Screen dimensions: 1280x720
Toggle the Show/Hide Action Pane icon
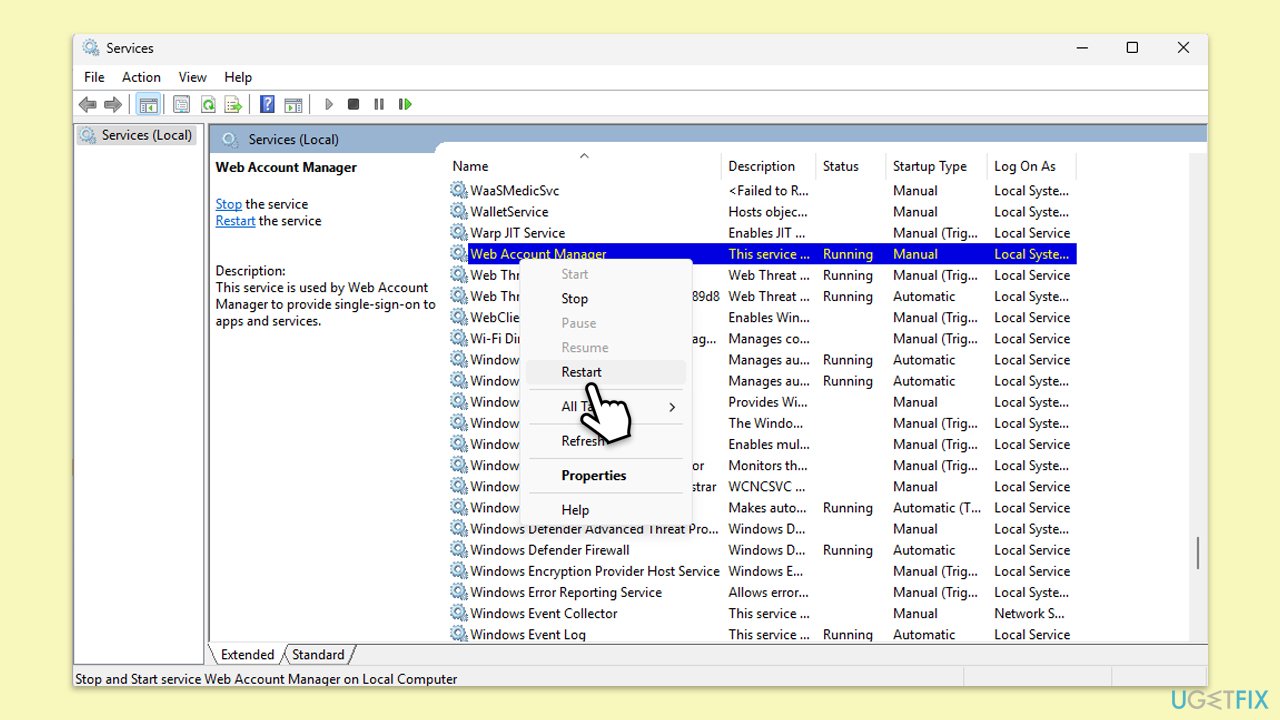click(293, 104)
